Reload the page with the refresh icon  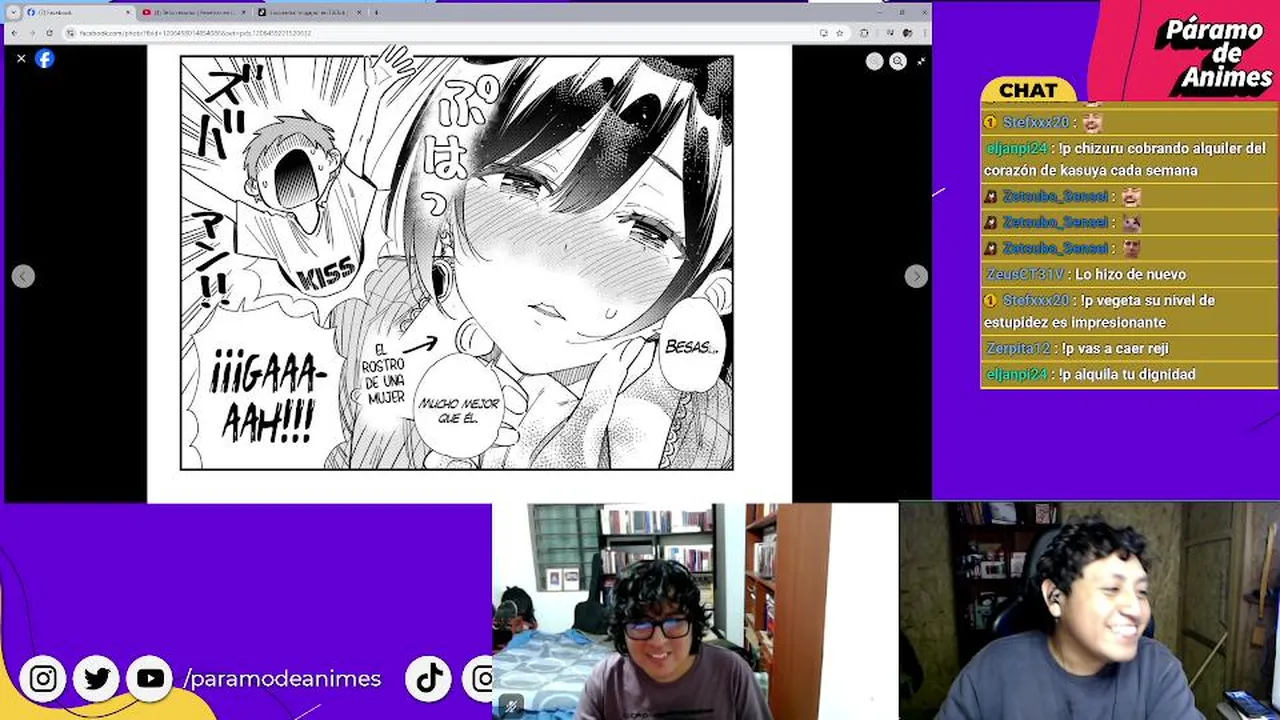50,33
